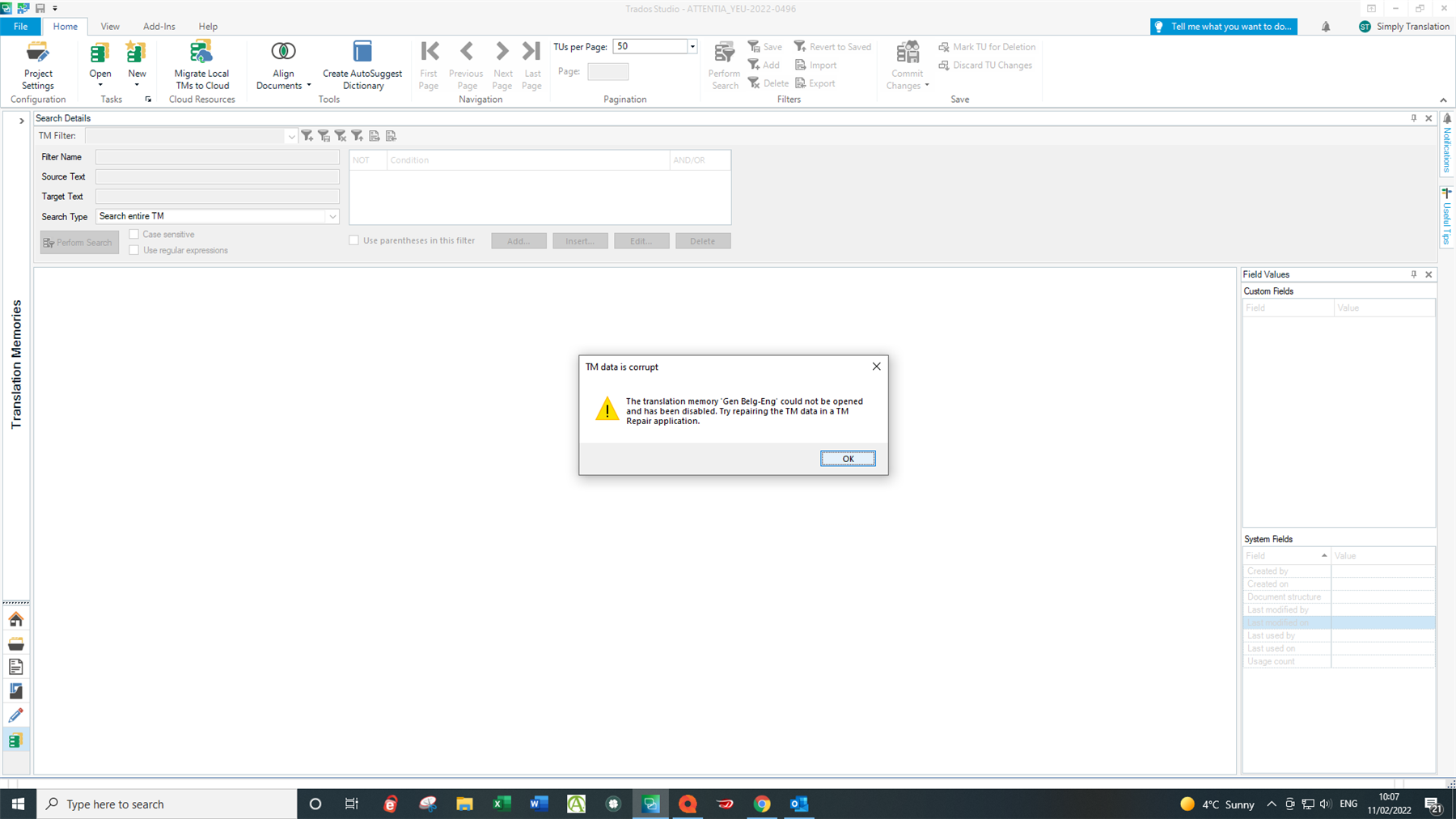Expand the Commit Changes dropdown arrow
Viewport: 1456px width, 819px height.
927,85
